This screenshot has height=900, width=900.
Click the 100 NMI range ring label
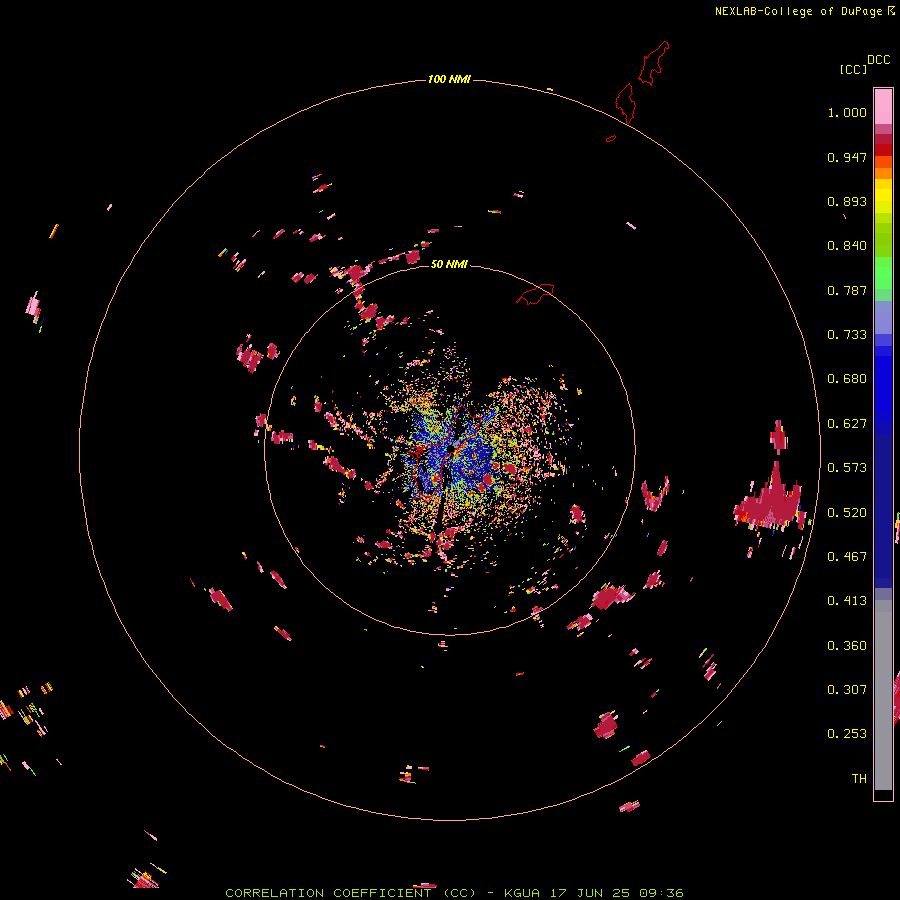[449, 79]
